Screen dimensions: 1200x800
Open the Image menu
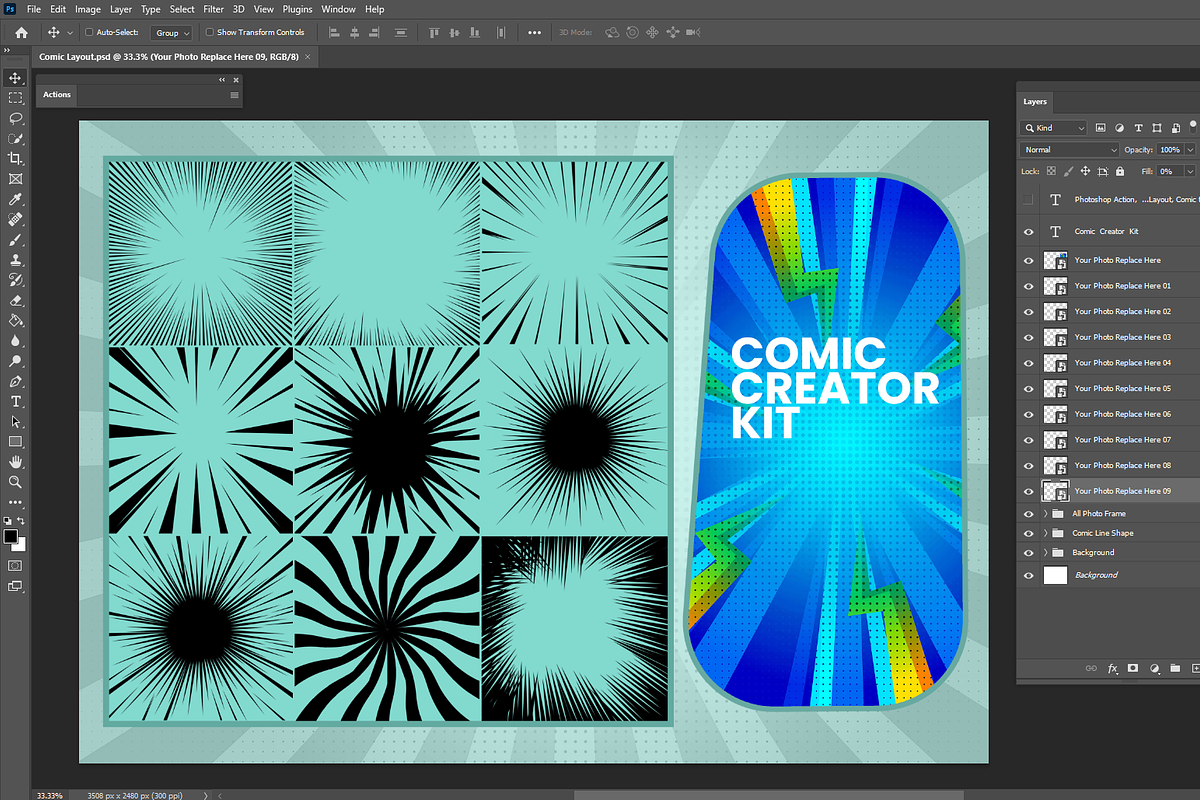coord(88,9)
